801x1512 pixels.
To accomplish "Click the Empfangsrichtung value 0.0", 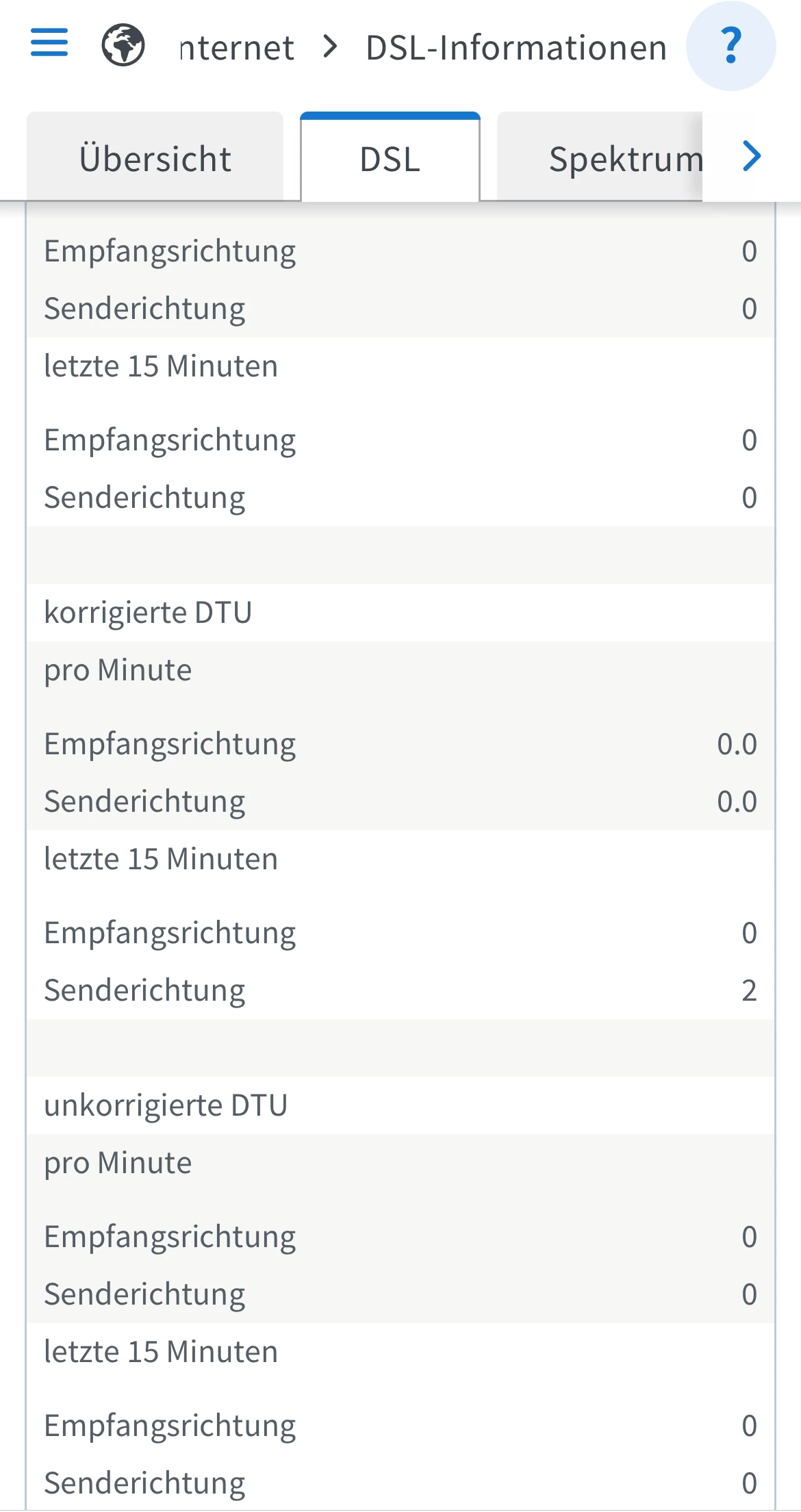I will (x=737, y=744).
